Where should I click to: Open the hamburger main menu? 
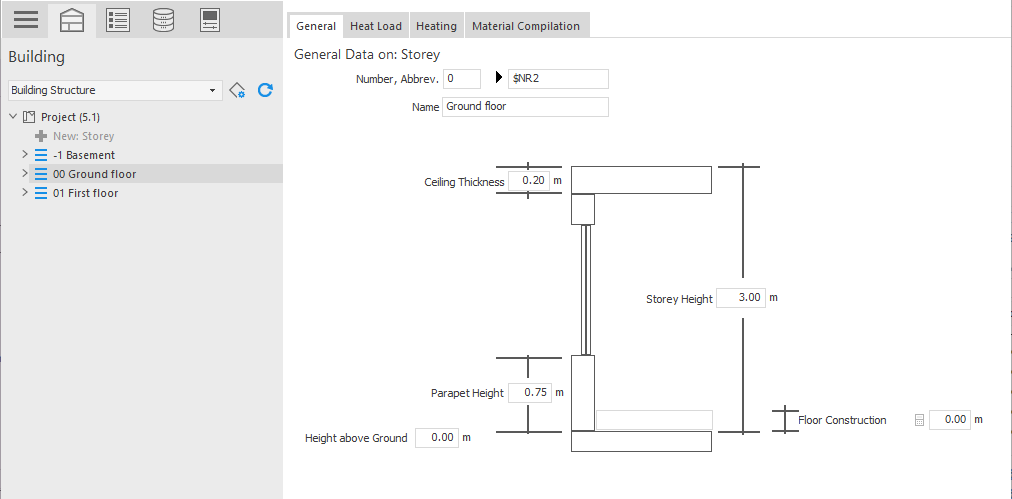click(x=26, y=19)
